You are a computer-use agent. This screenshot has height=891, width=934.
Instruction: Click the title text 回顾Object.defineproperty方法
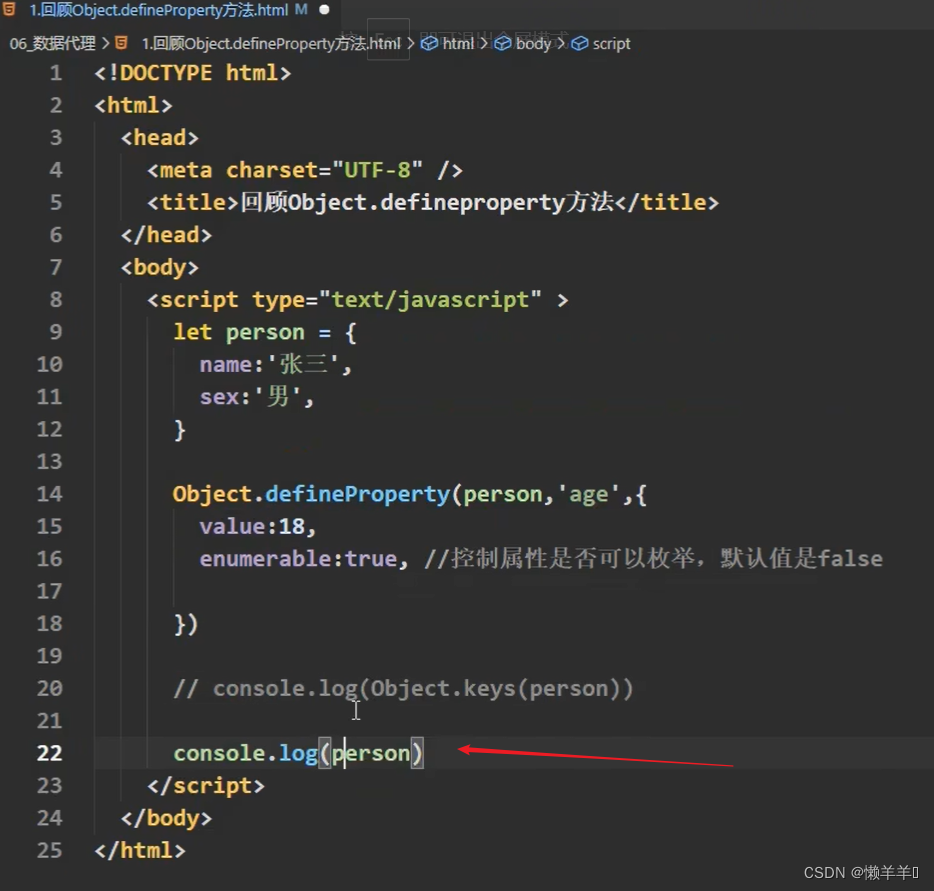pos(427,202)
